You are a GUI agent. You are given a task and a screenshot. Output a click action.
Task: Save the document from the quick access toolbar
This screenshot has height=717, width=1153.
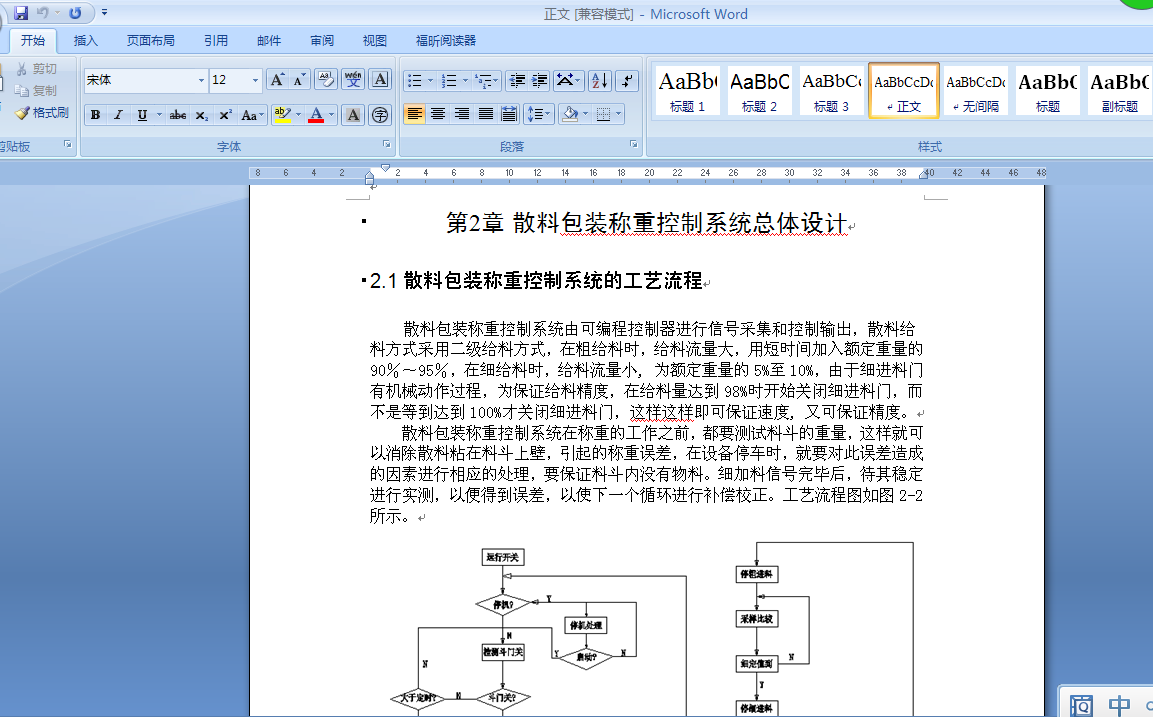21,13
